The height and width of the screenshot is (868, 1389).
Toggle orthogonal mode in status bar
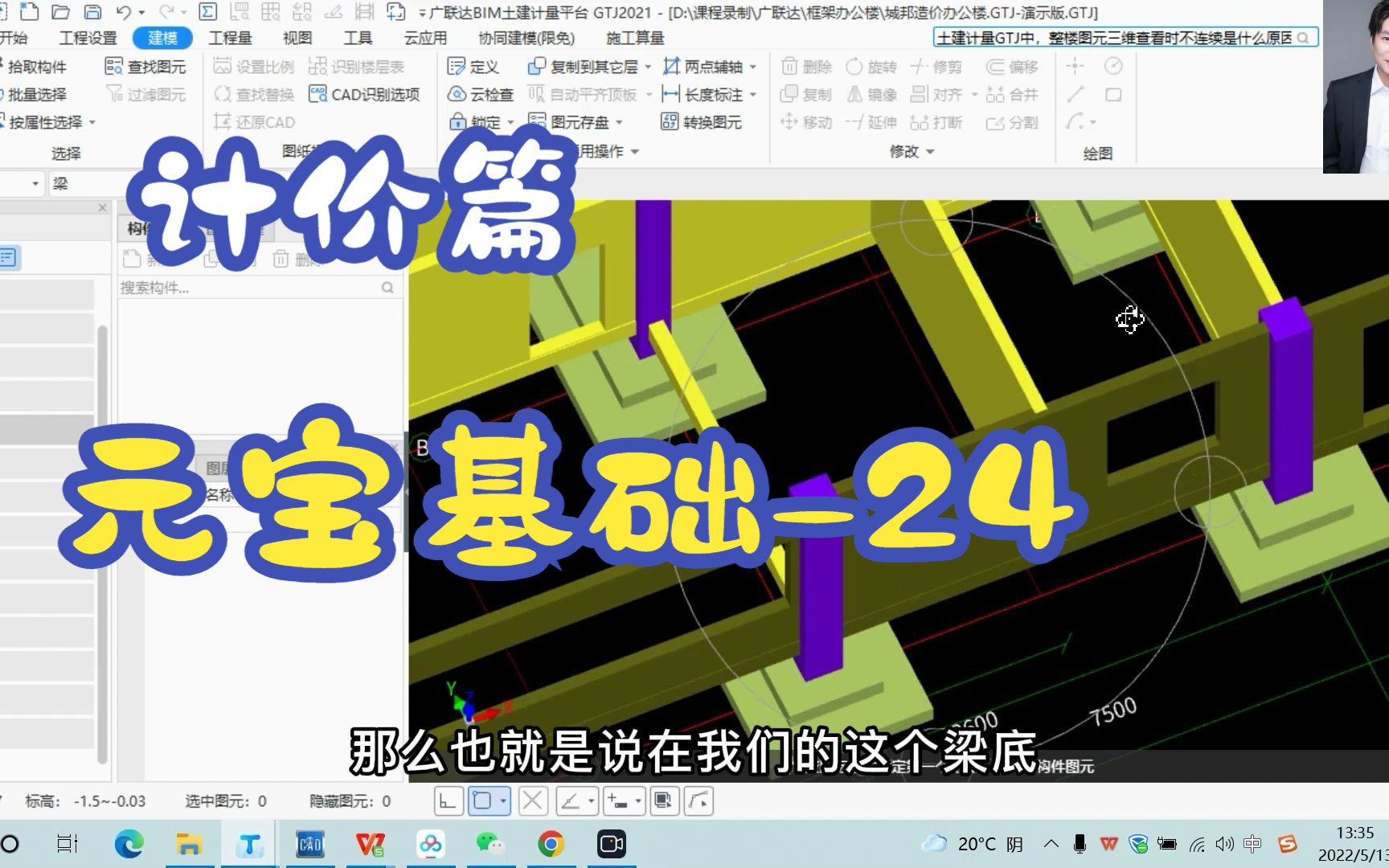(x=449, y=801)
